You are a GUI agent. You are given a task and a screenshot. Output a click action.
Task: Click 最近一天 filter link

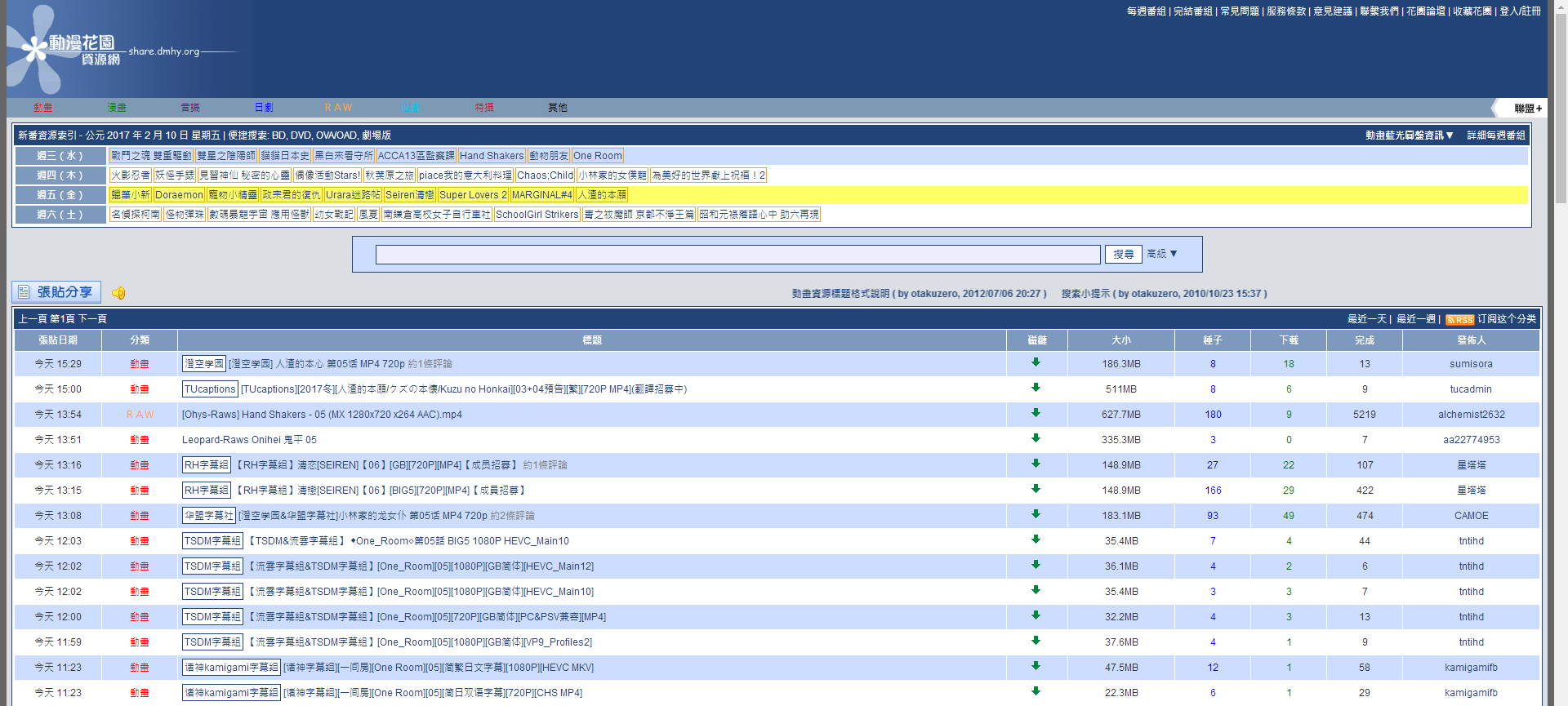(x=1368, y=319)
